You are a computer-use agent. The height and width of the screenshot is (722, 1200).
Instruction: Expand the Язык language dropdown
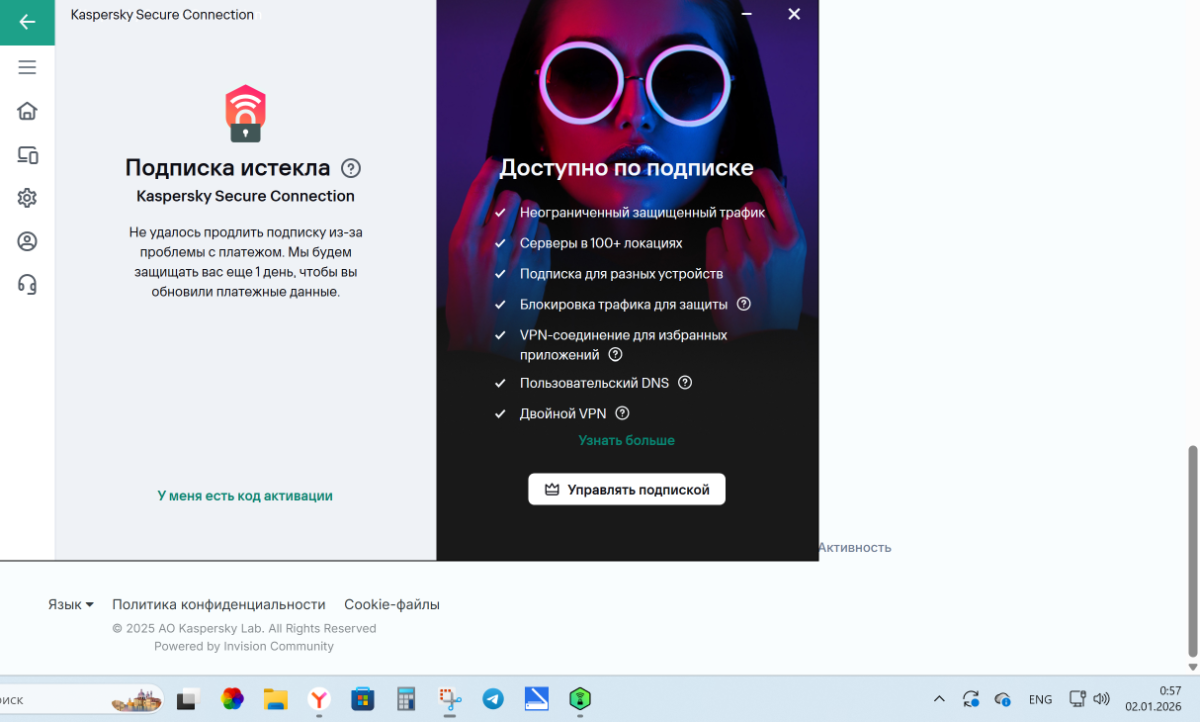click(71, 604)
